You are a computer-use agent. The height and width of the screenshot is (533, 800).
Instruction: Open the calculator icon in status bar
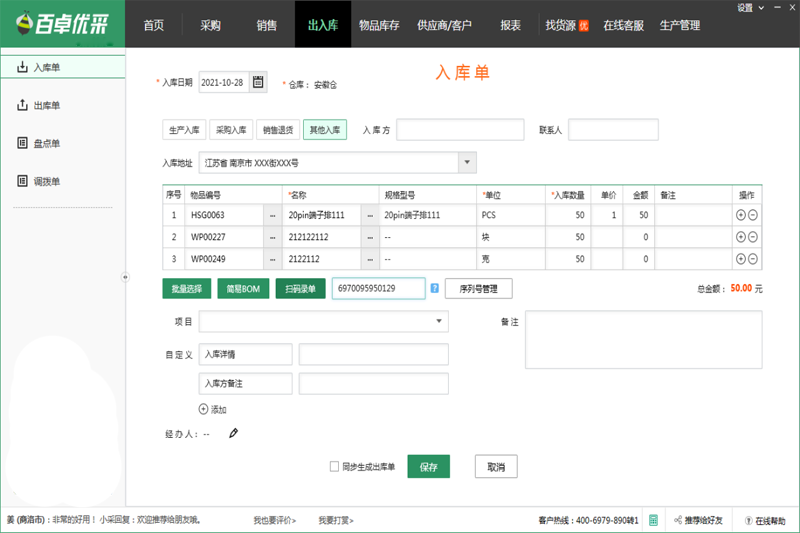click(x=653, y=520)
